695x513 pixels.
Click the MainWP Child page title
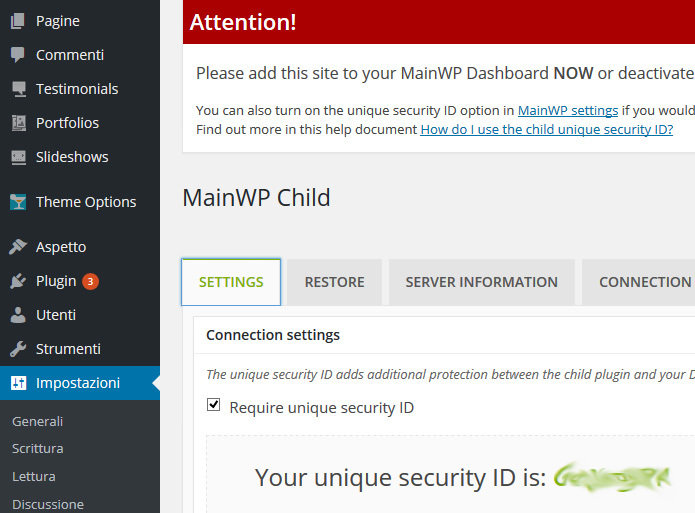pos(256,198)
